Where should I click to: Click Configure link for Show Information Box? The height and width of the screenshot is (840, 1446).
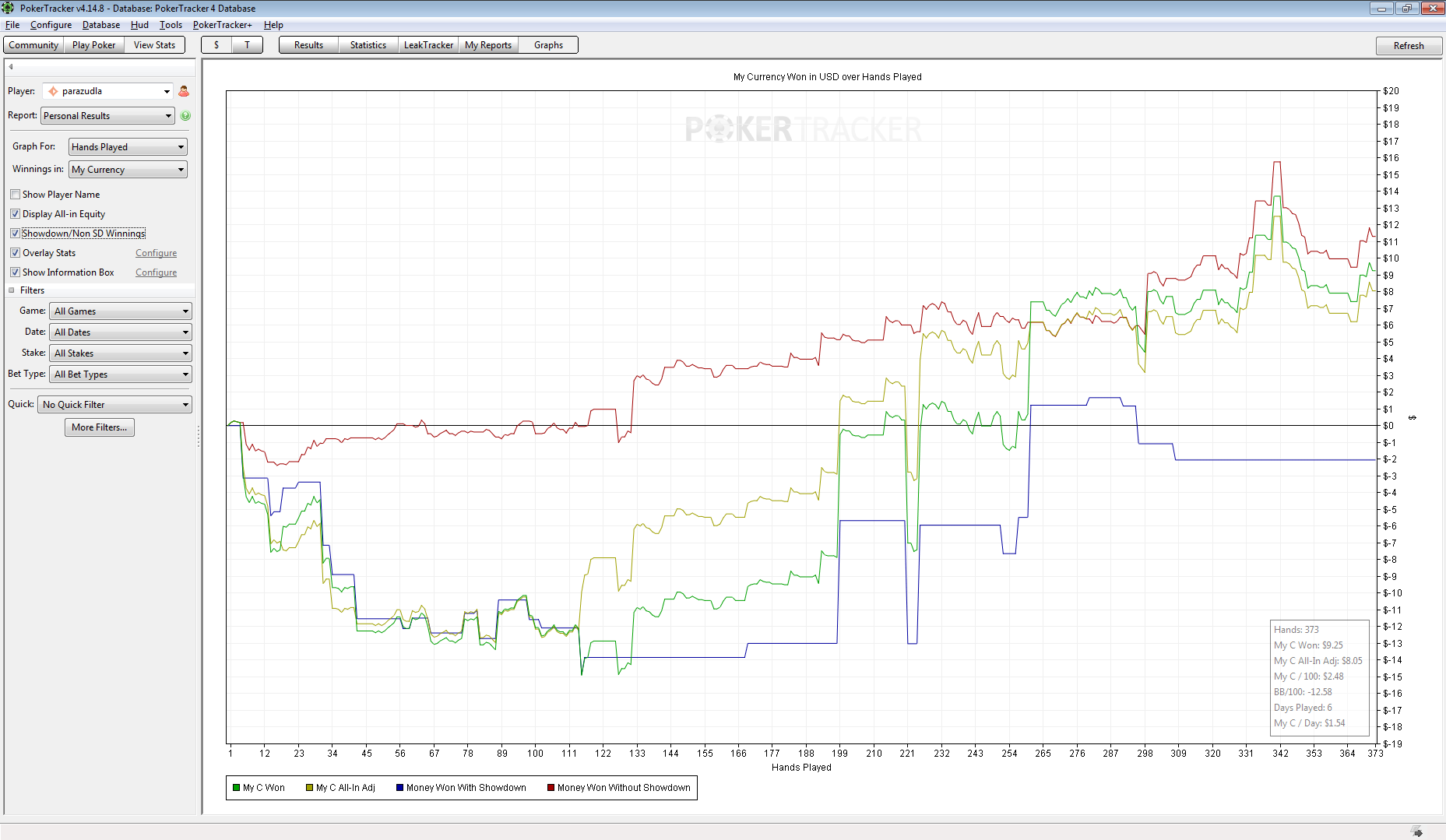pyautogui.click(x=156, y=272)
